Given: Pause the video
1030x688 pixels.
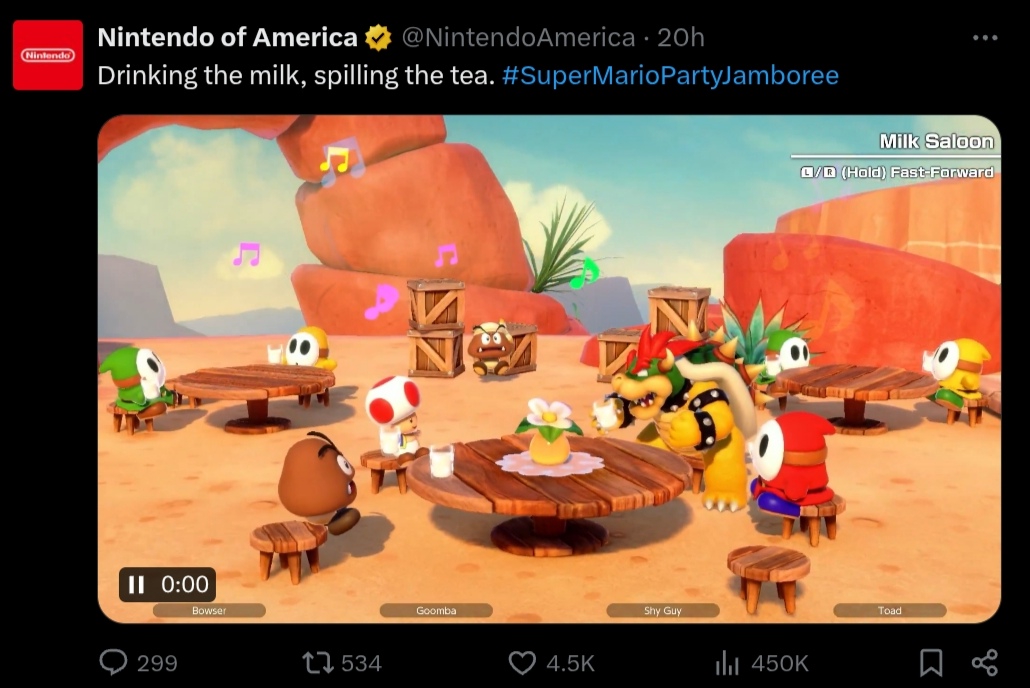Looking at the screenshot, I should point(137,584).
